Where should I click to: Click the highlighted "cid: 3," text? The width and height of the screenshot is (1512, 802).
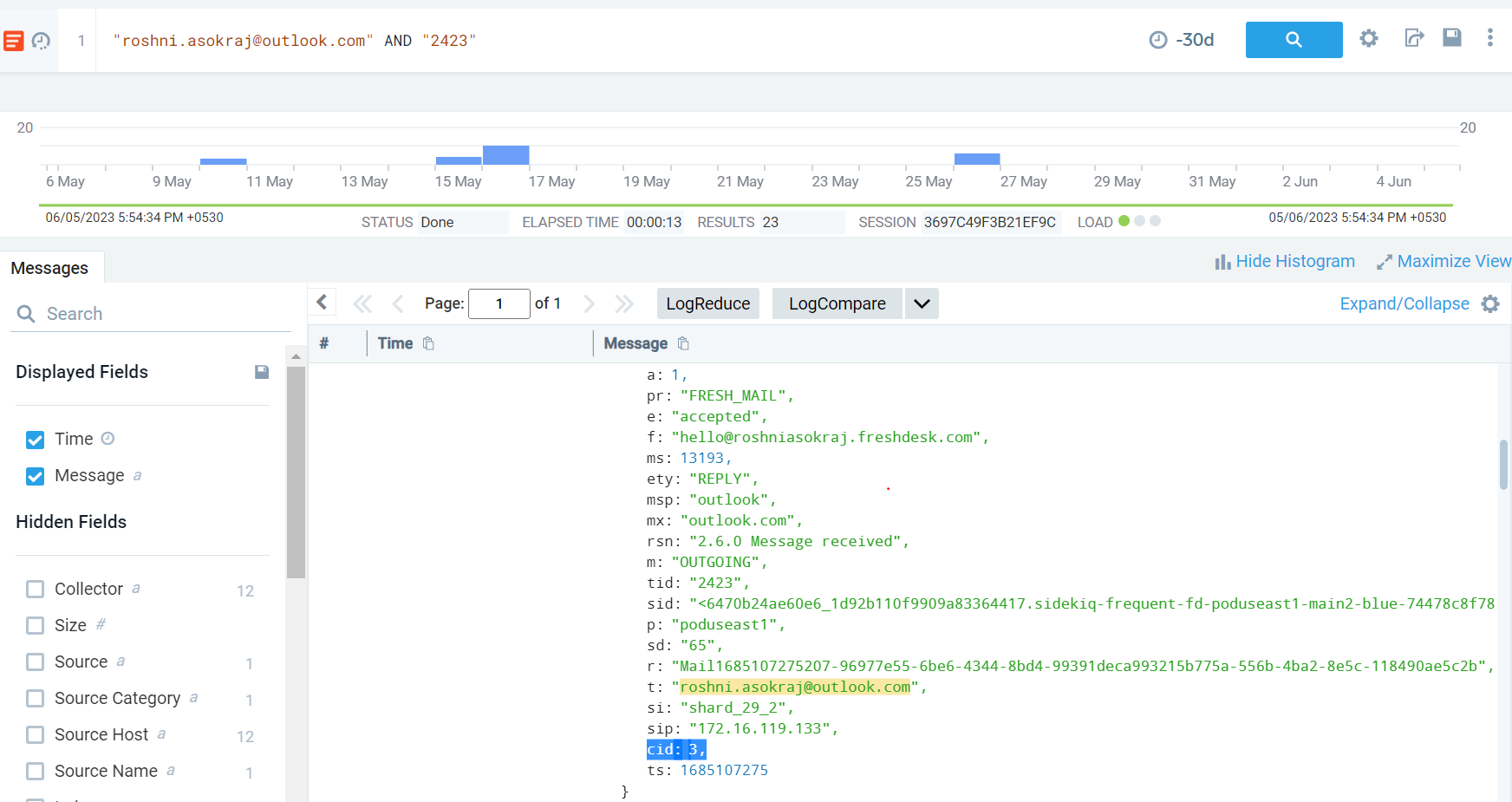click(x=676, y=749)
